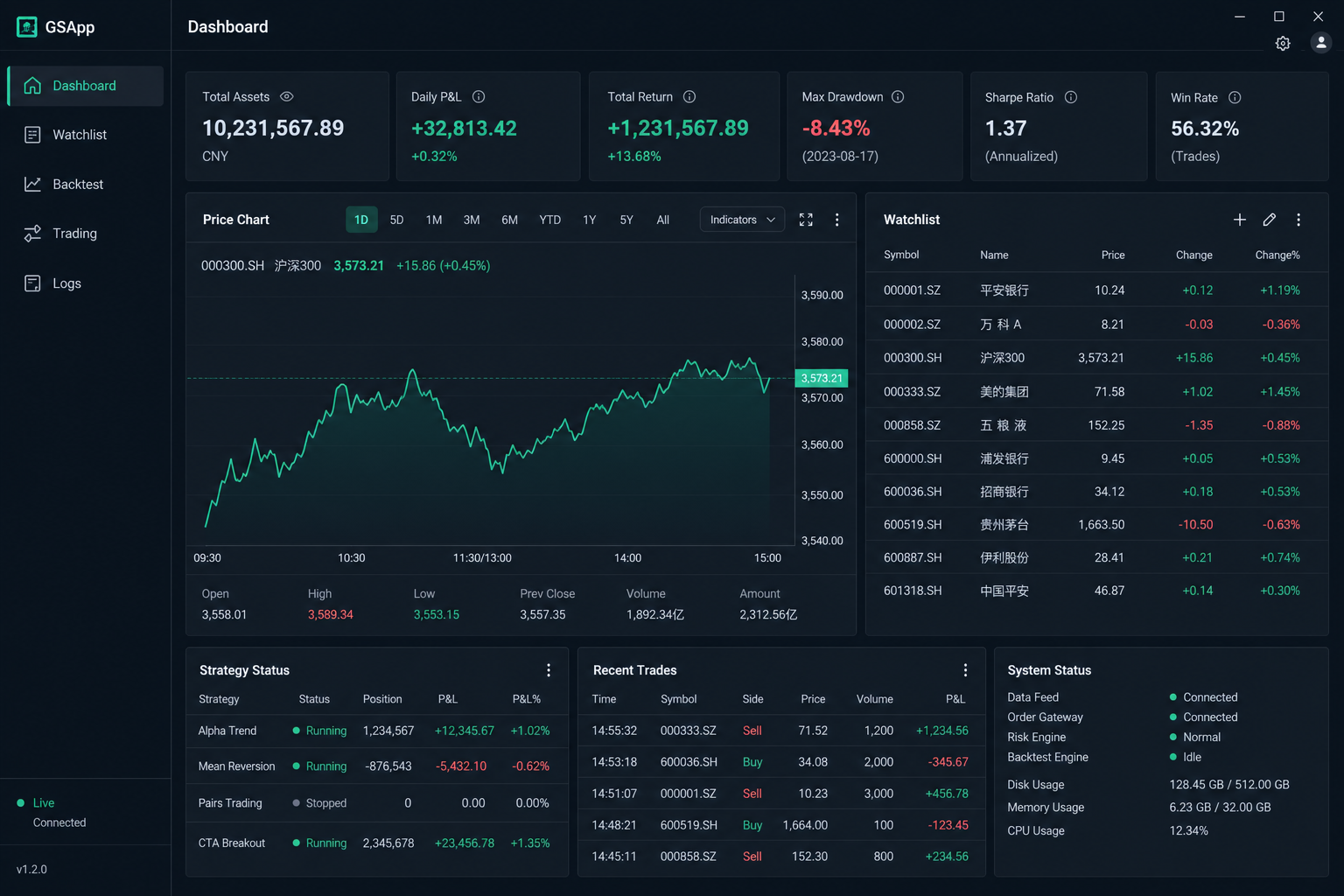The height and width of the screenshot is (896, 1344).
Task: Click Running status of Alpha Trend
Action: [320, 731]
